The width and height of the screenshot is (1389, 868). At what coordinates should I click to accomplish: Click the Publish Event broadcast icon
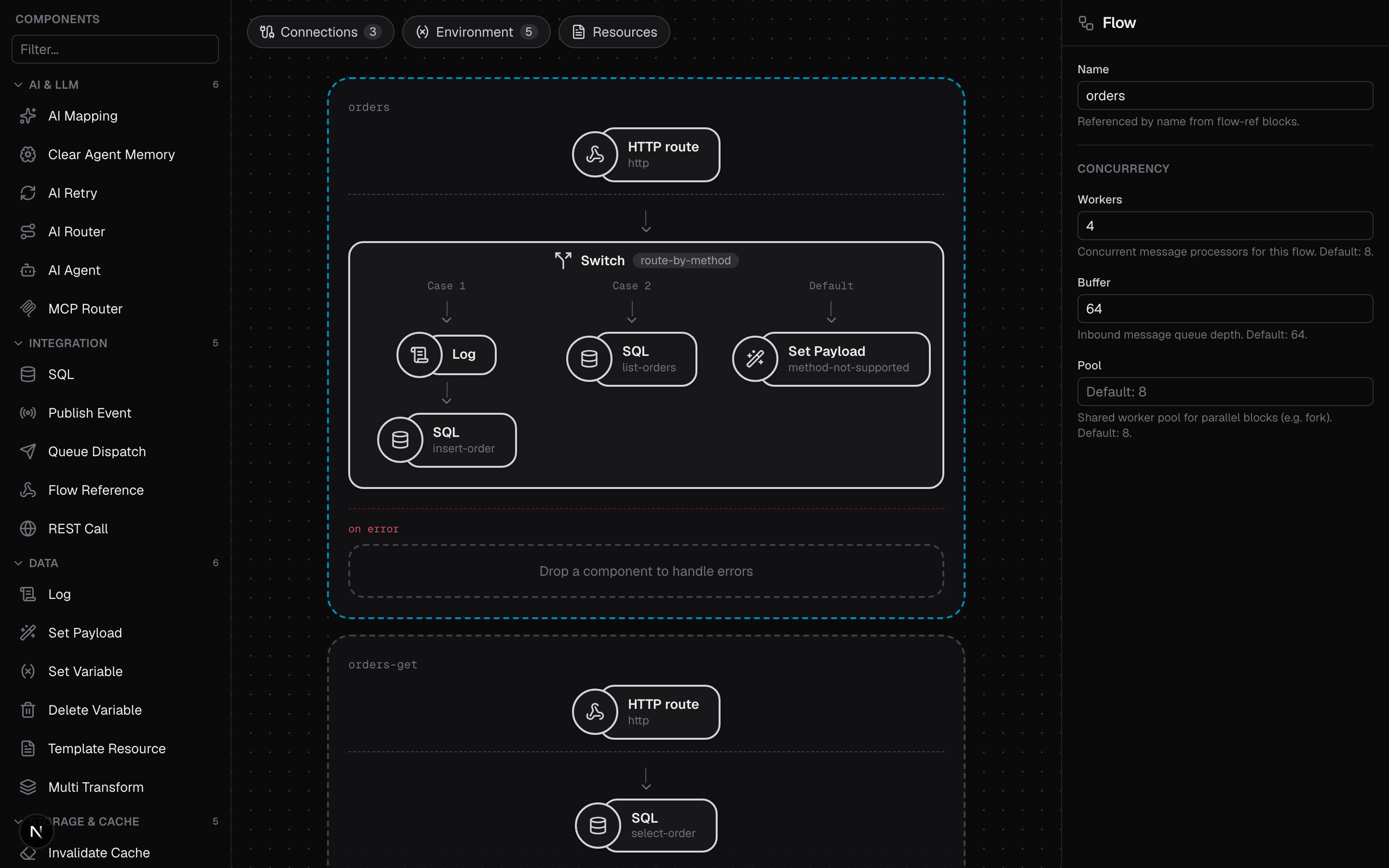point(27,413)
